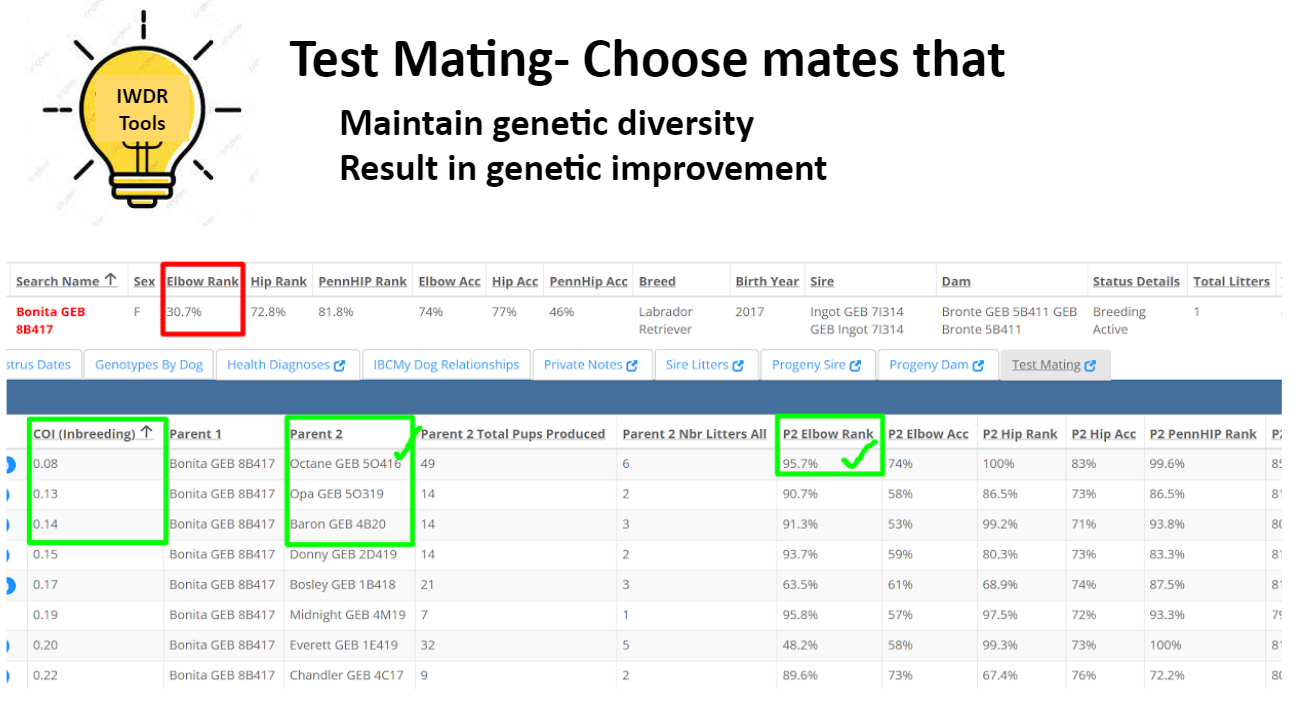Click sort arrow beside Search Name header
The image size is (1303, 702).
point(110,281)
